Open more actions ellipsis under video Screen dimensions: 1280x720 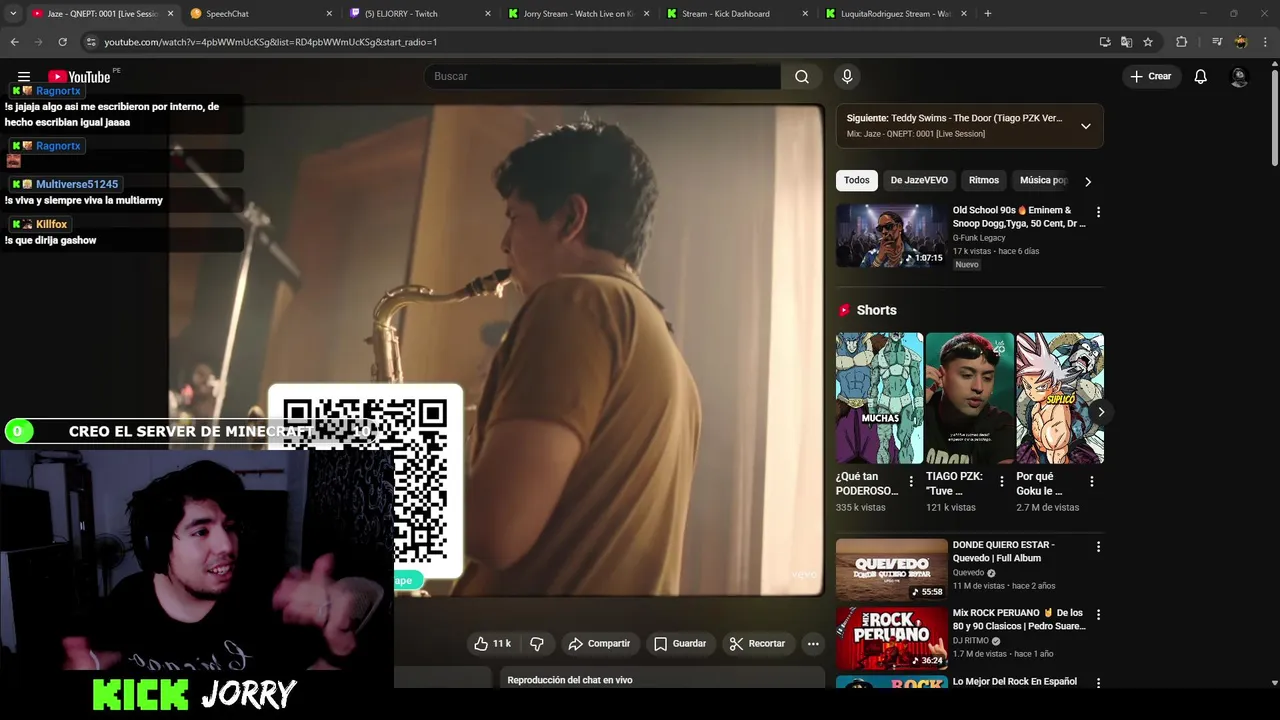coord(813,644)
